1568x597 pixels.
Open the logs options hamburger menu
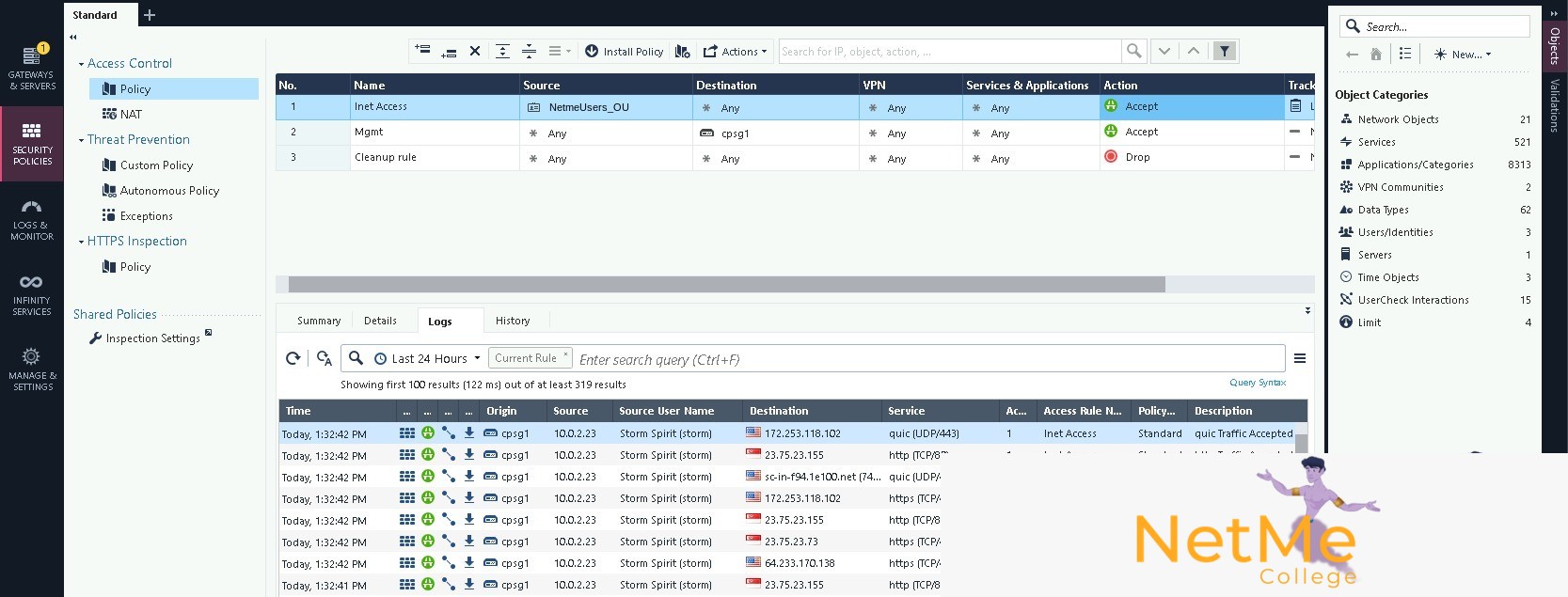tap(1300, 358)
